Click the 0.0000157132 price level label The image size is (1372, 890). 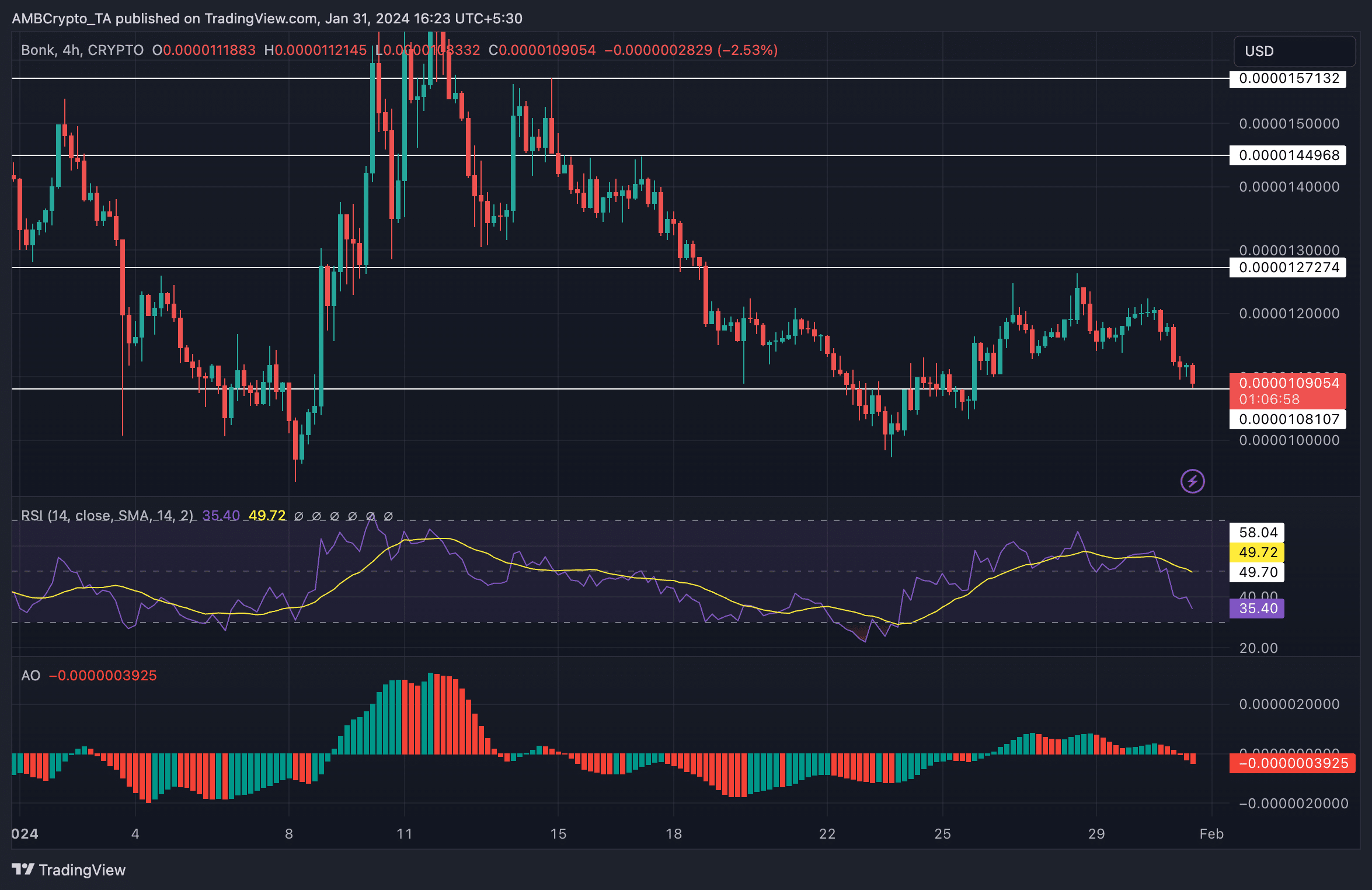click(1287, 78)
